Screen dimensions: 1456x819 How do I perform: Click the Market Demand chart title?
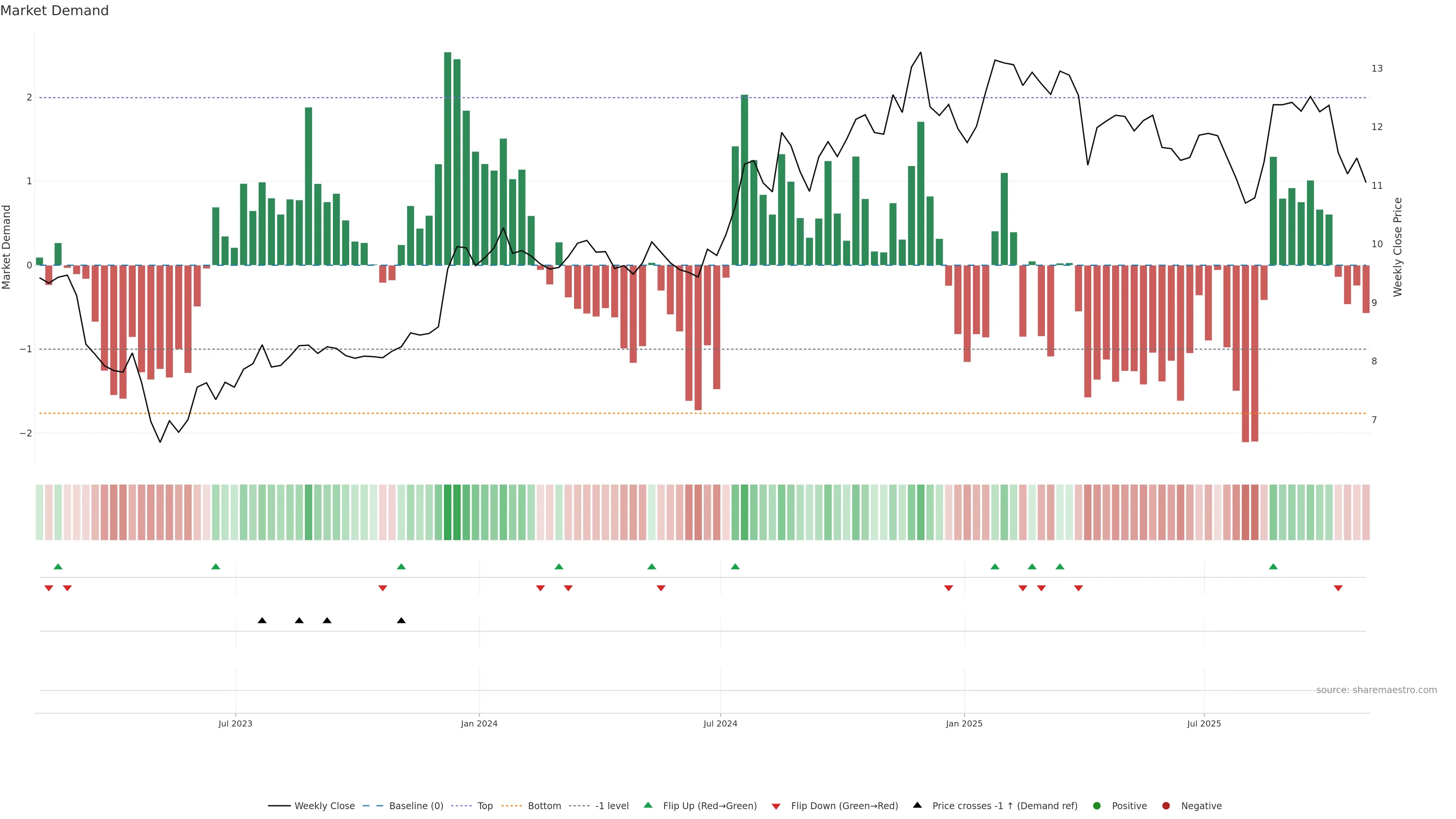(x=54, y=11)
